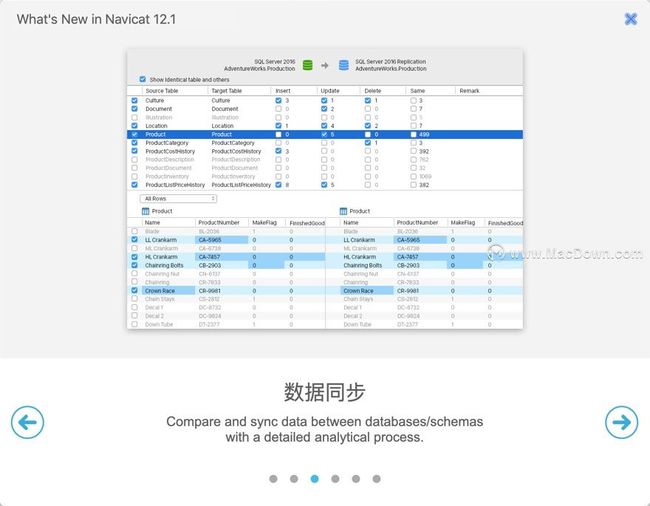Toggle the Culture source table row checkbox
The width and height of the screenshot is (650, 506).
(x=134, y=100)
